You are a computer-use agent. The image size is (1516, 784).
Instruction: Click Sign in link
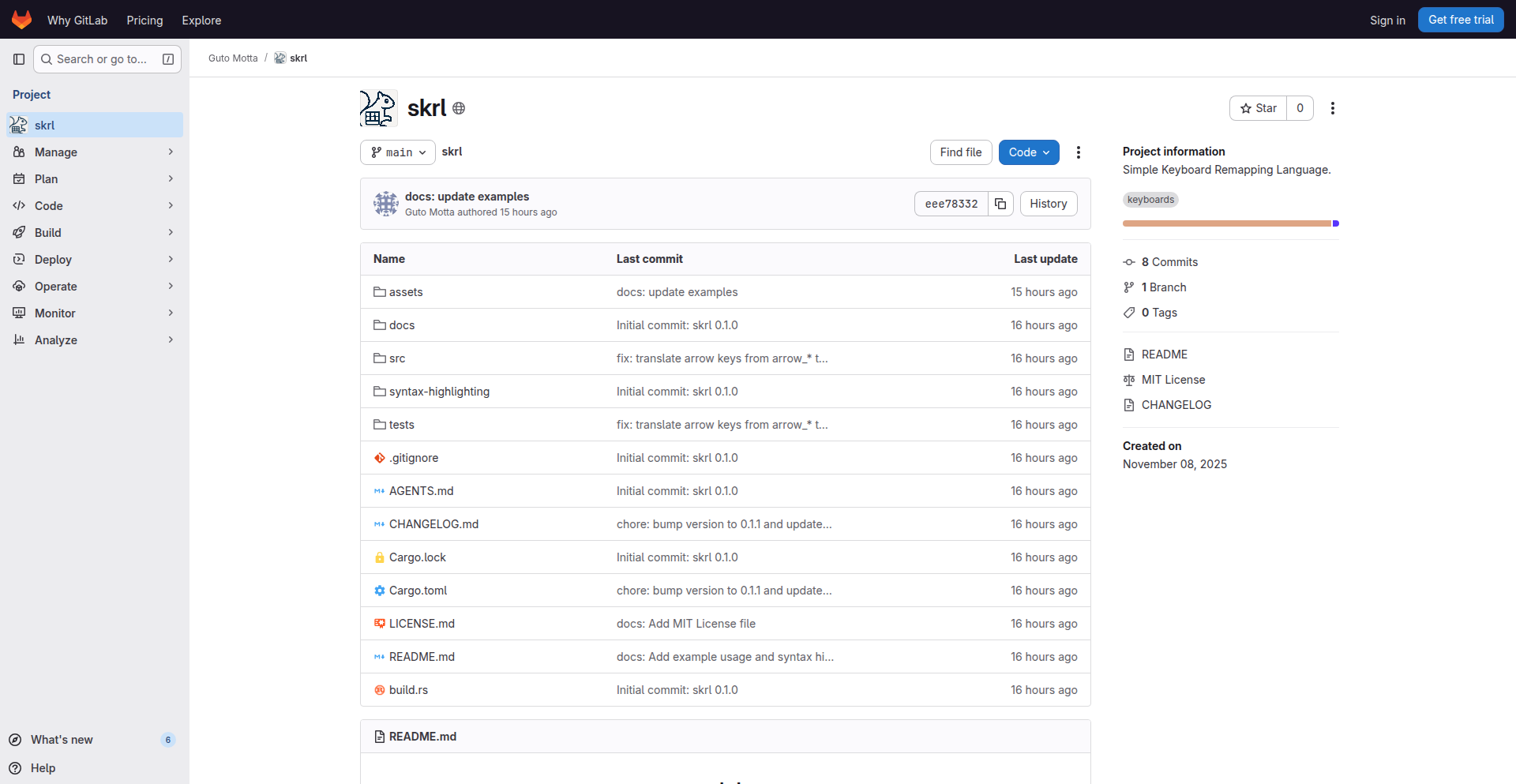point(1387,21)
